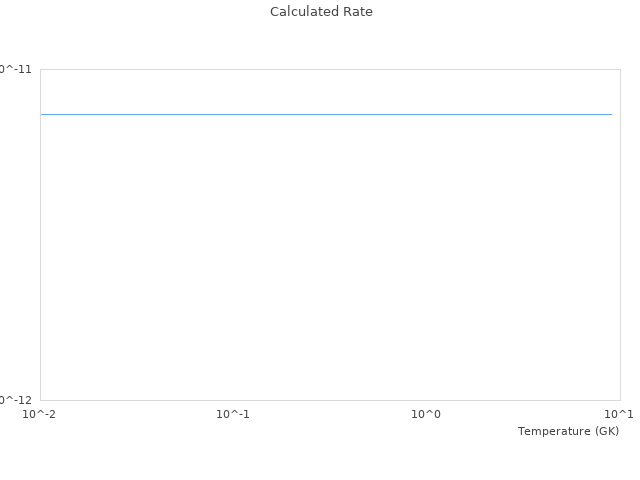Click the blue line above the 10^0 tick
The width and height of the screenshot is (640, 480).
tap(426, 114)
